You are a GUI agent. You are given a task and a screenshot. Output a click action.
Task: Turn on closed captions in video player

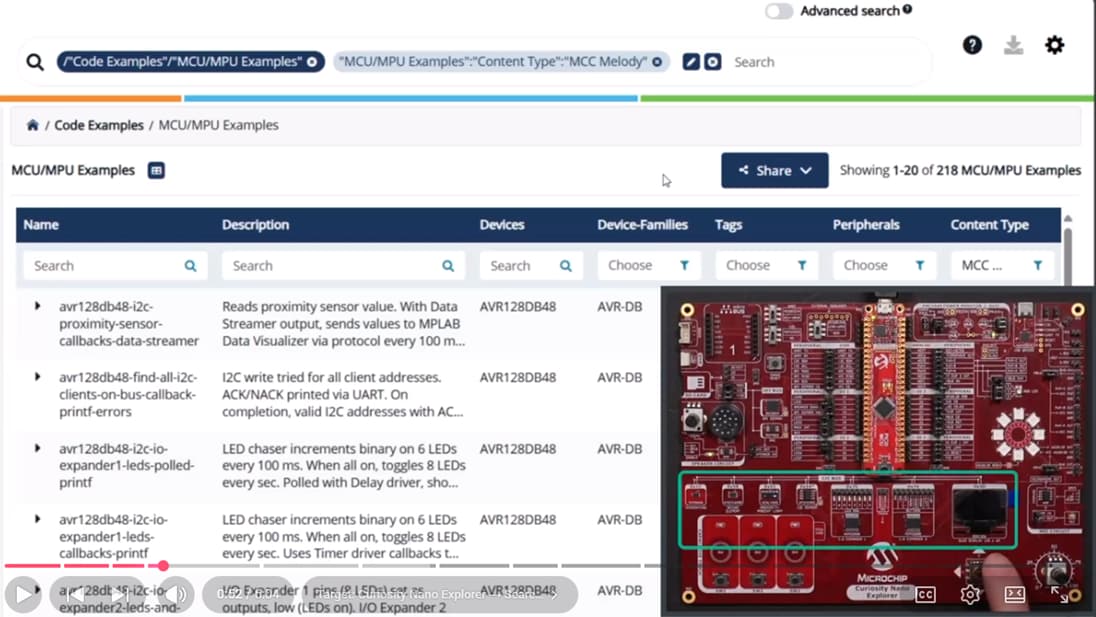pos(925,595)
